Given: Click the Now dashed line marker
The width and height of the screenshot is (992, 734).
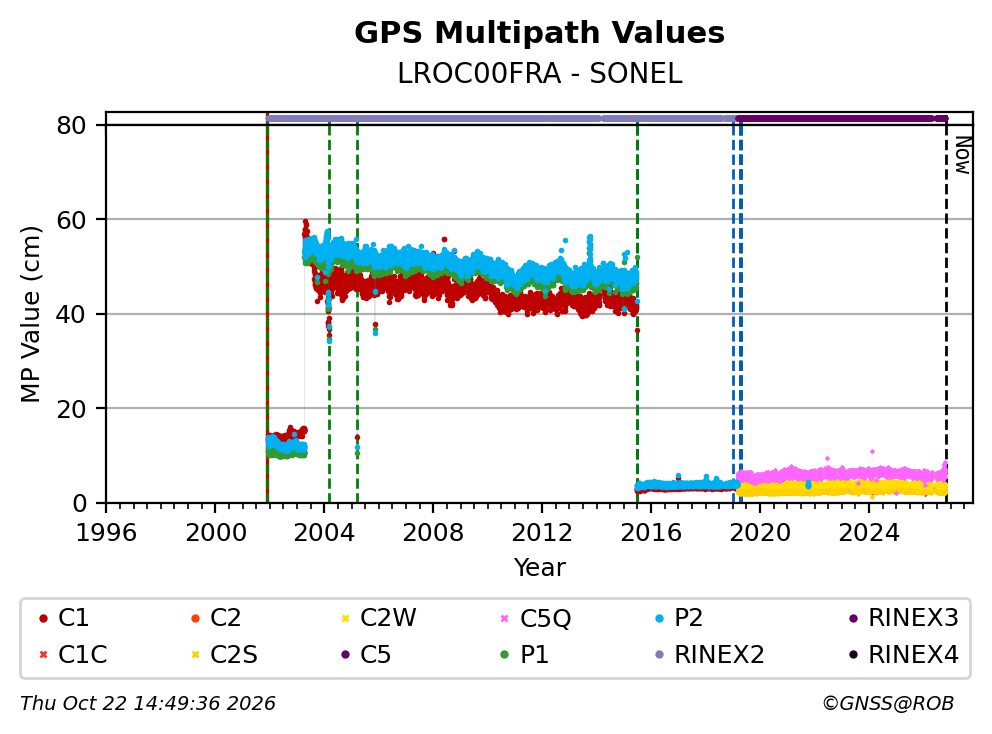Looking at the screenshot, I should 946,310.
